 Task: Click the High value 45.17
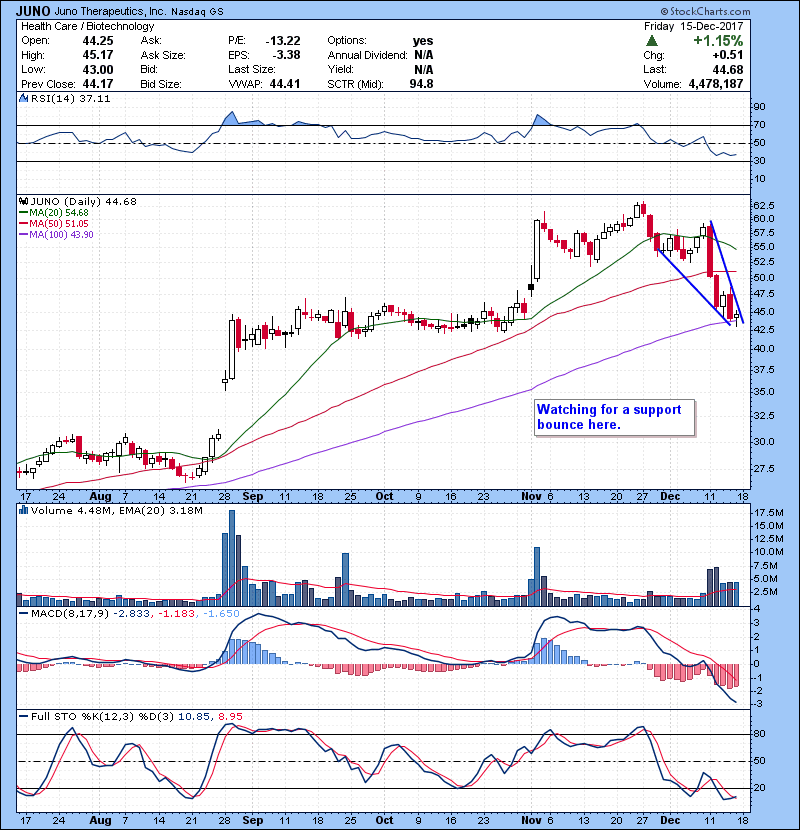(98, 55)
